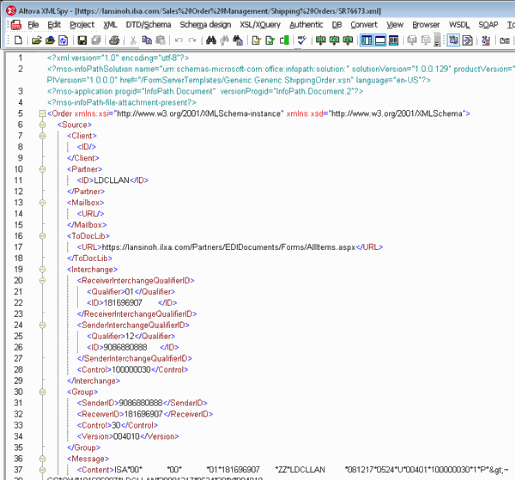The image size is (515, 480).
Task: Click the LDCLLAN partner ID value
Action: pos(111,180)
